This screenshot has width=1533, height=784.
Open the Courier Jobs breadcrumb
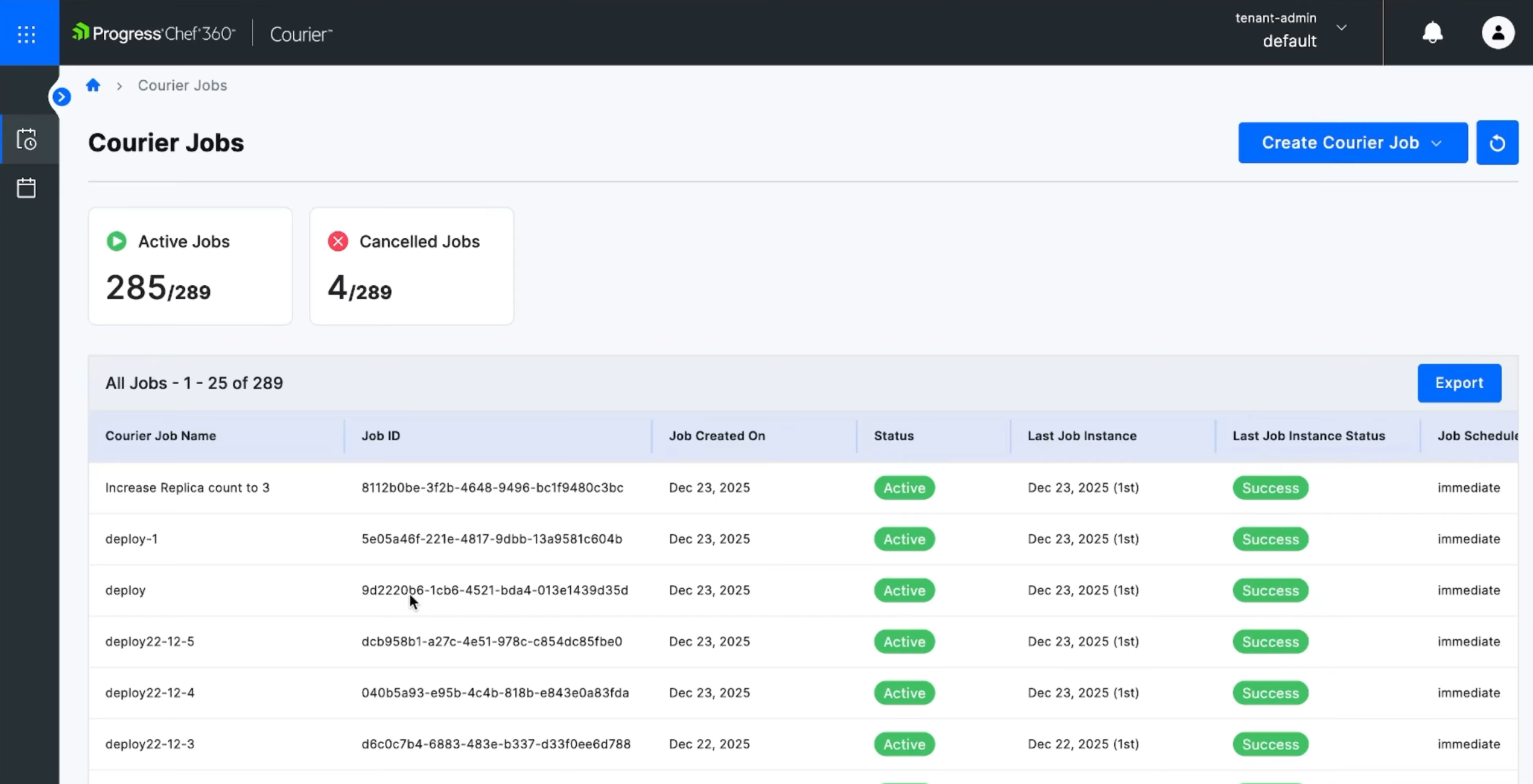182,85
